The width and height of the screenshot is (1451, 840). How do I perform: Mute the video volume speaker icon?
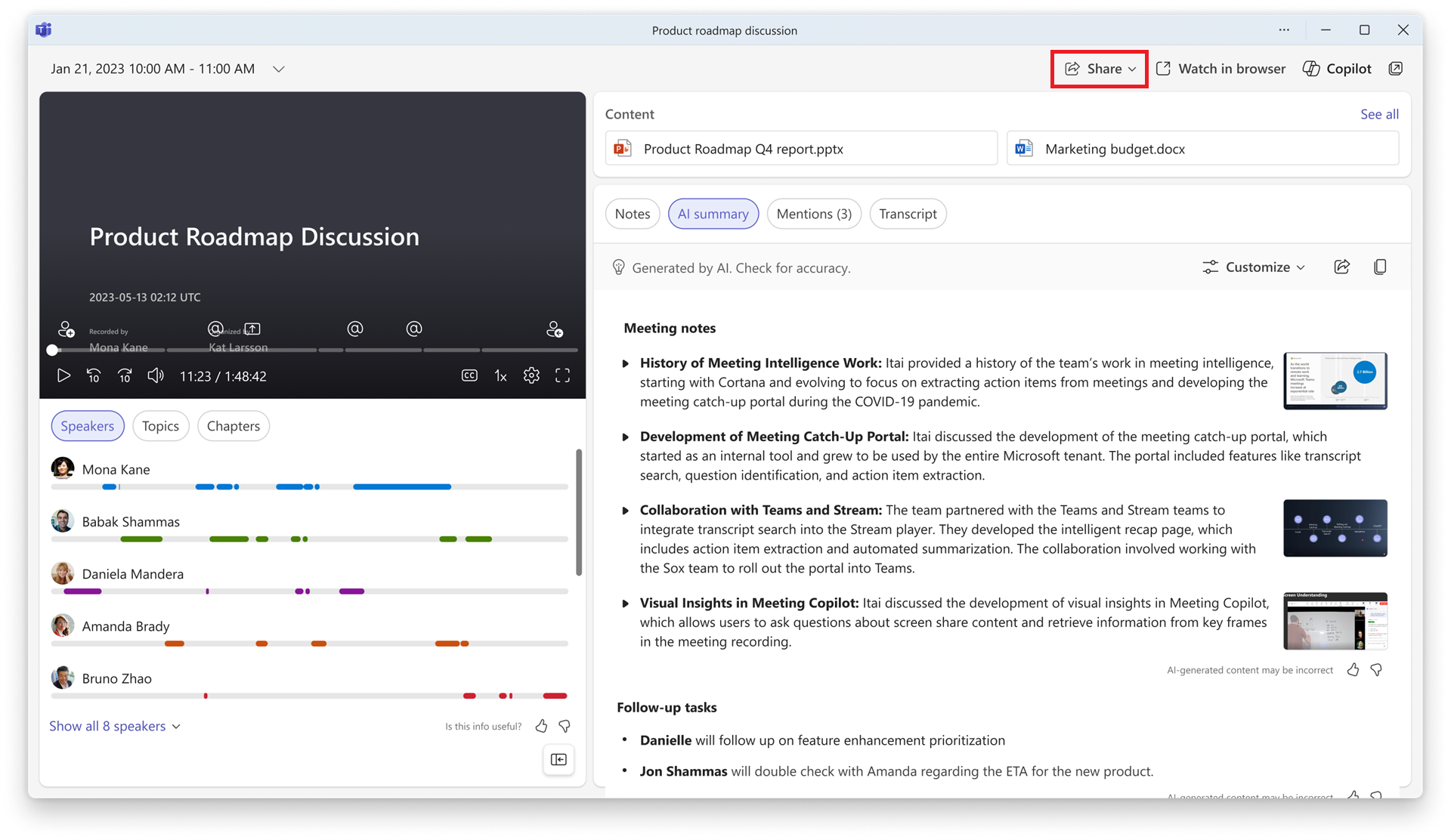point(155,375)
